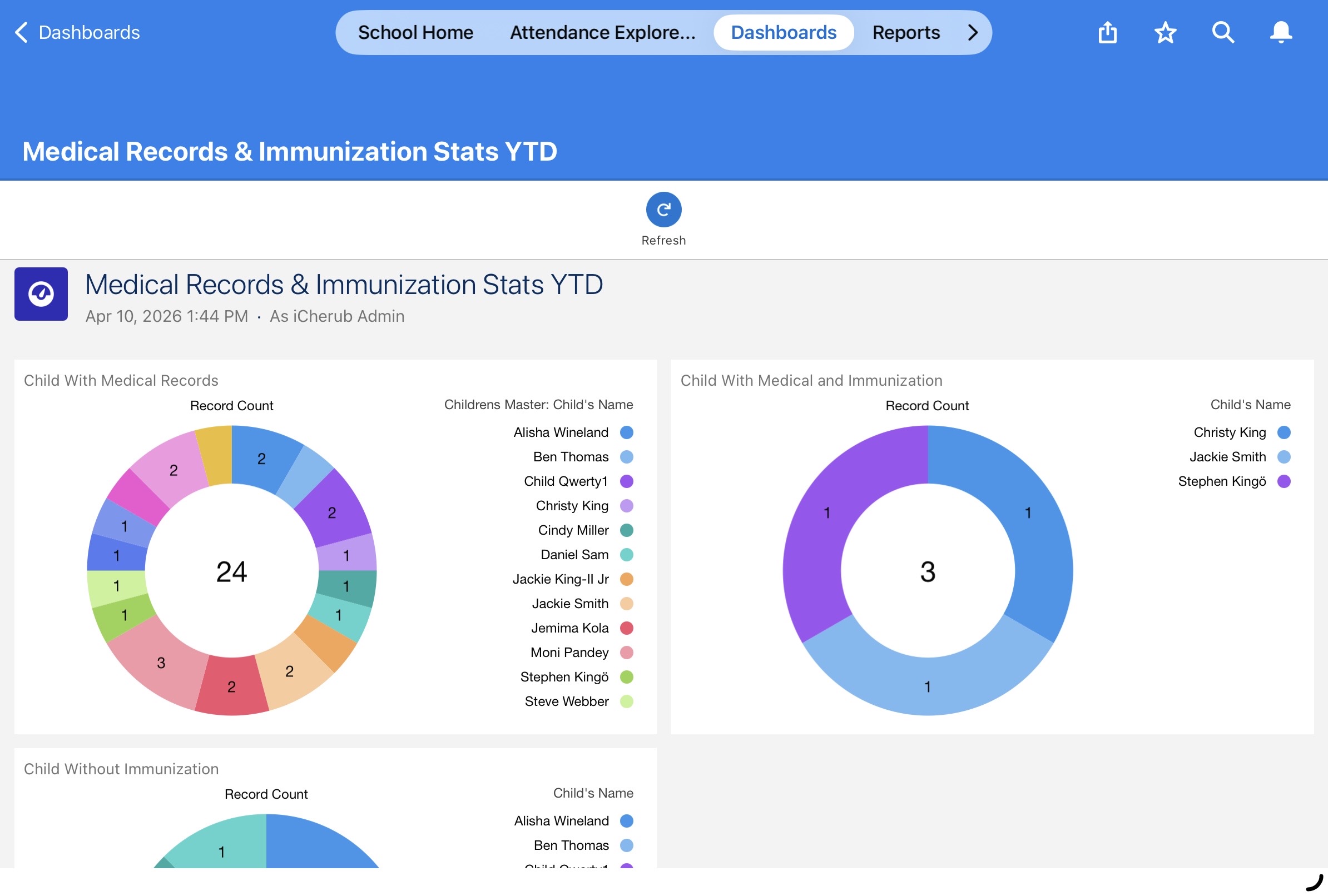Open notifications bell
1328x896 pixels.
pos(1281,33)
